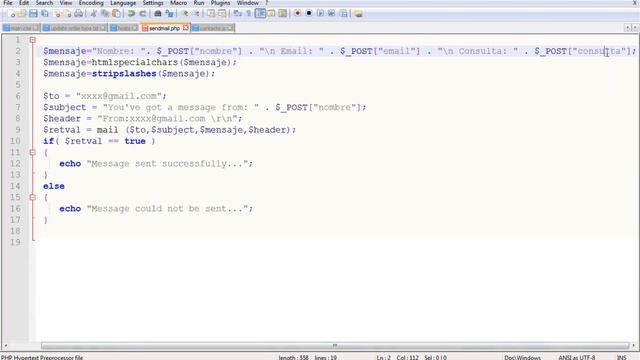Open the File menu
Viewport: 640px width, 360px height.
coord(7,3)
